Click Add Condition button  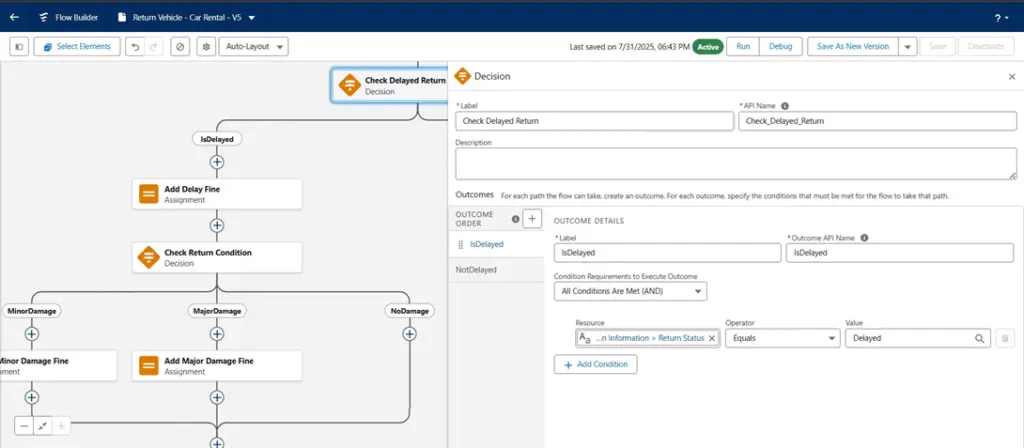point(596,364)
